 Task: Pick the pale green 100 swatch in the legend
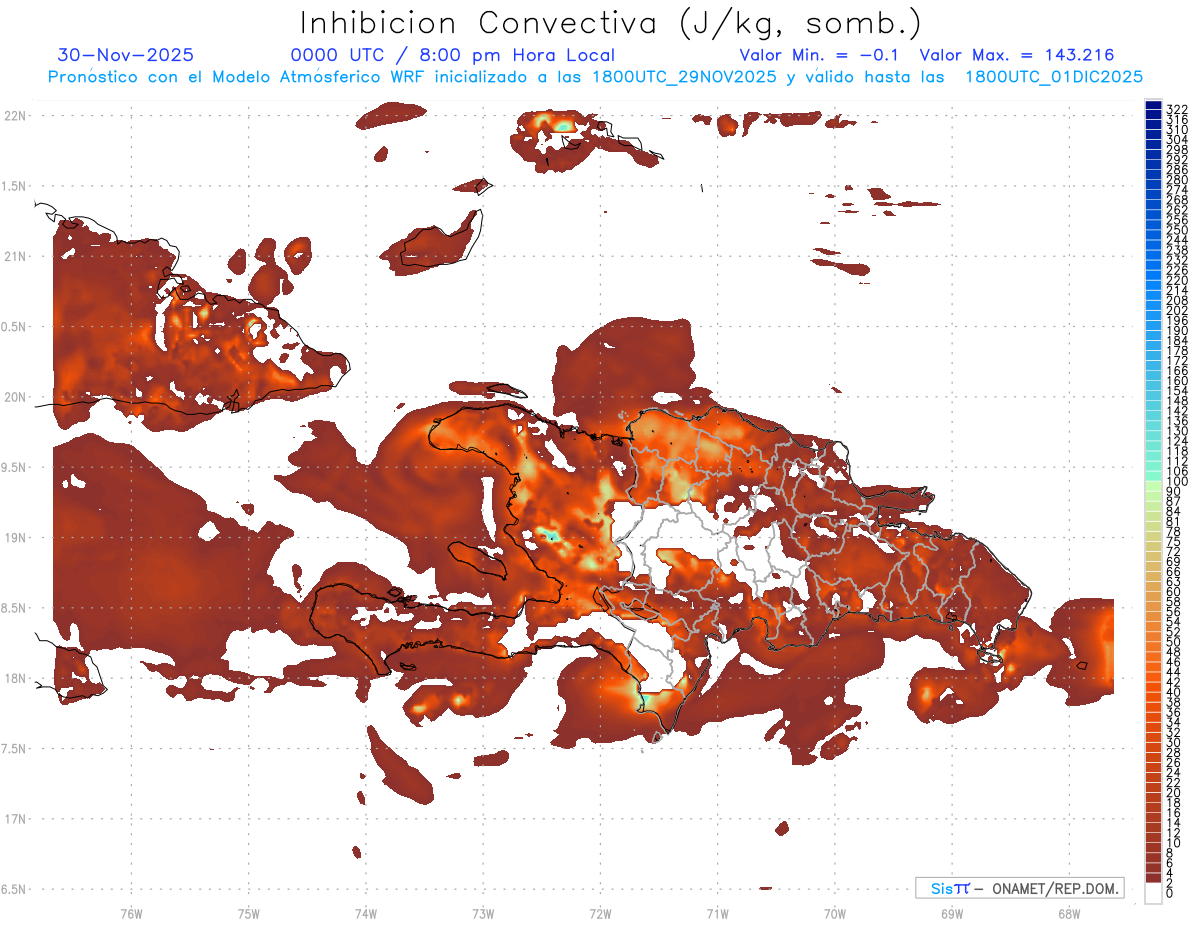(x=1154, y=485)
